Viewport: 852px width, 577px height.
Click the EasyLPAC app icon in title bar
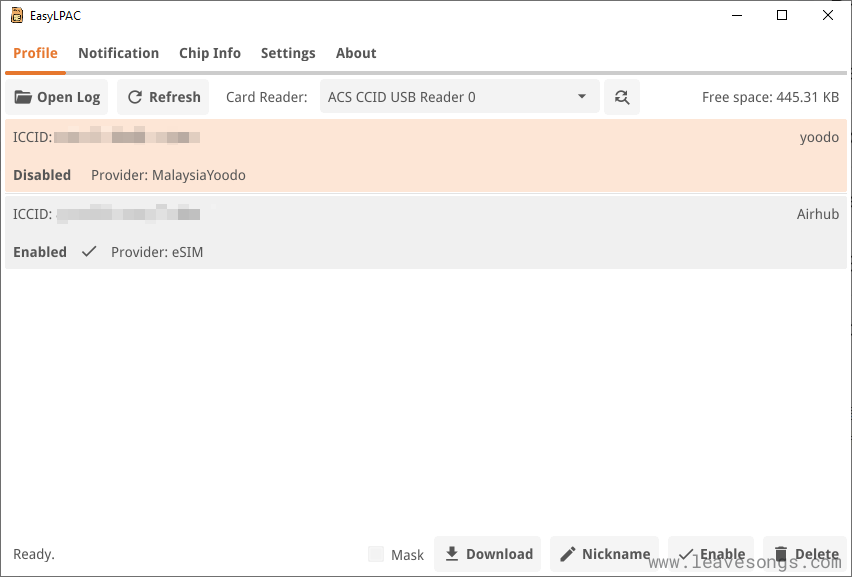pos(17,15)
